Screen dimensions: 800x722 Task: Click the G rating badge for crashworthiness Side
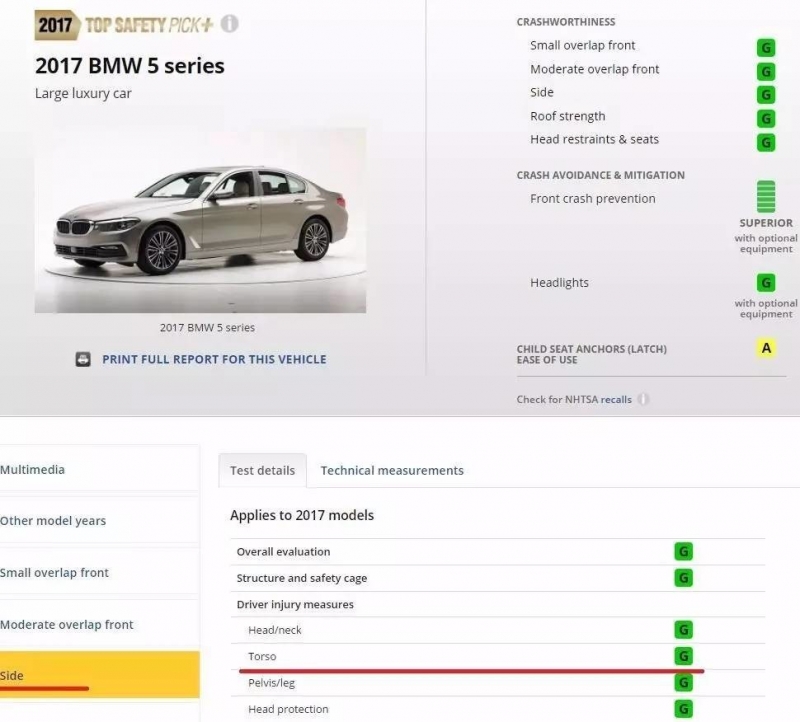click(x=765, y=95)
